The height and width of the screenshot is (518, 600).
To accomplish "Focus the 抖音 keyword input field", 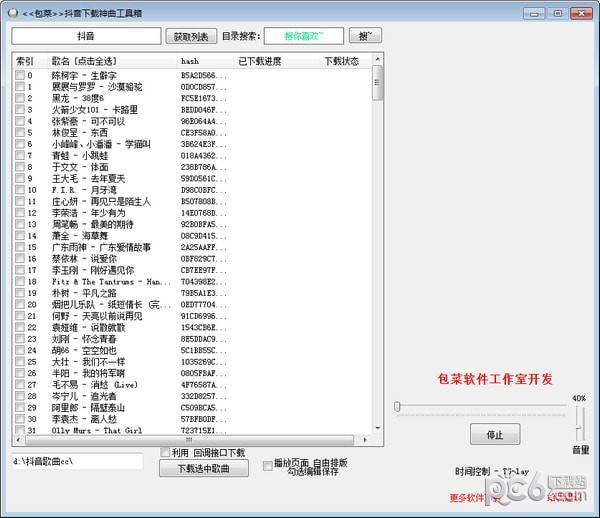I will [86, 36].
